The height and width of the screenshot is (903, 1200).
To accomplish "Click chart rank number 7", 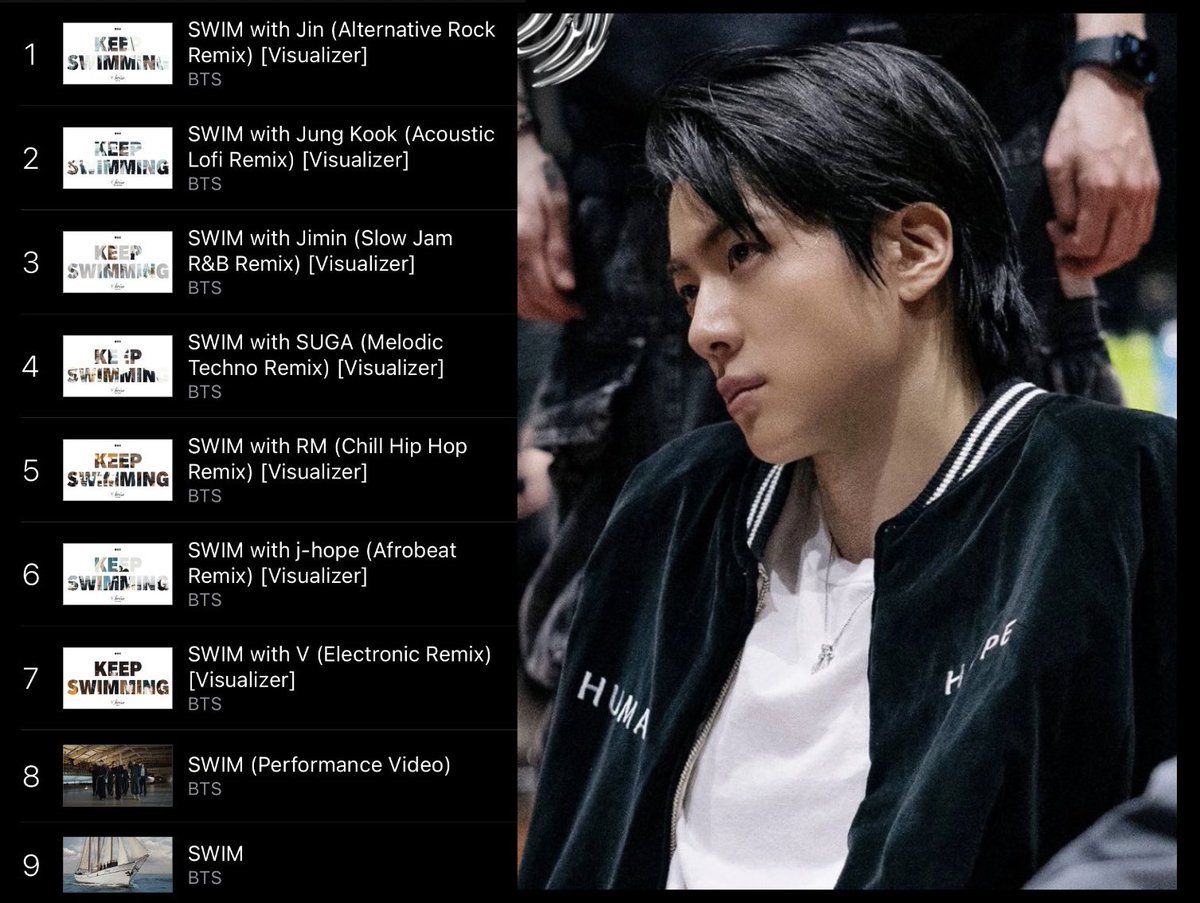I will (31, 678).
